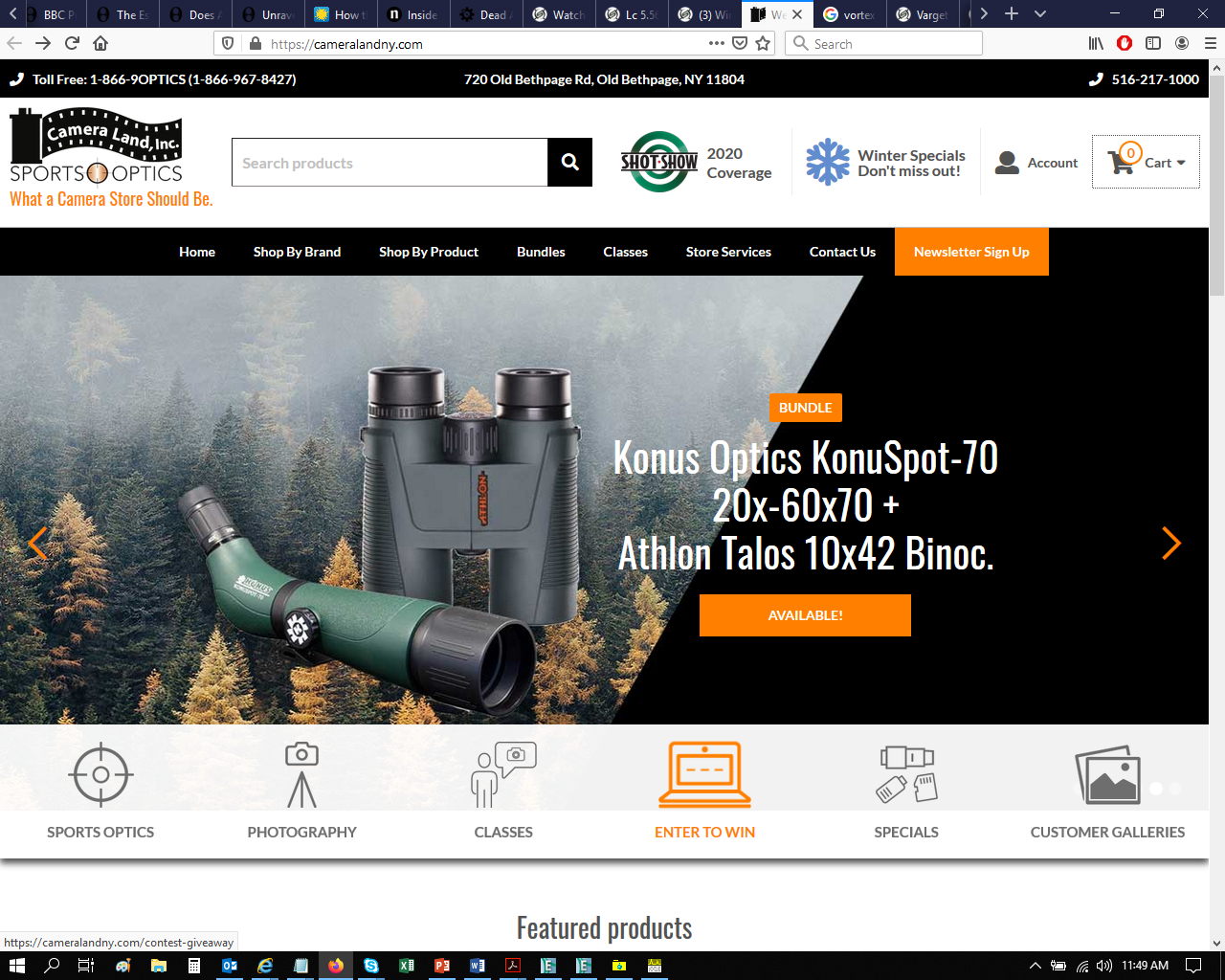Open Photography tripod camera icon

301,774
